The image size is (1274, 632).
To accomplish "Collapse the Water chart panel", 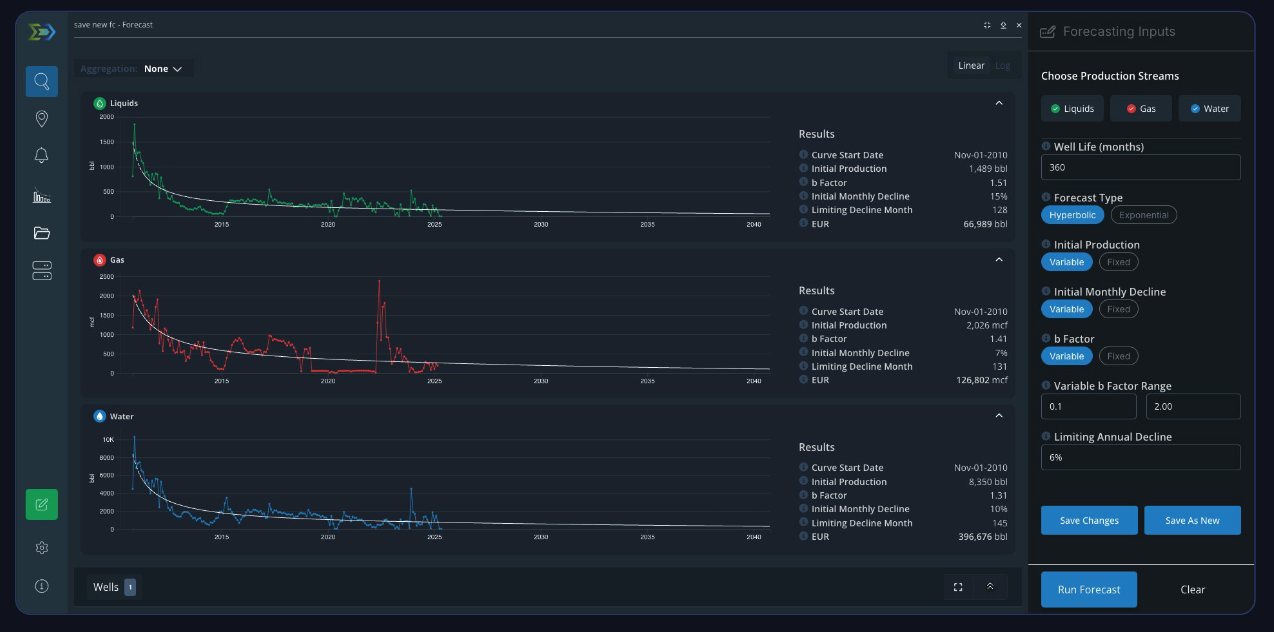I will [999, 416].
